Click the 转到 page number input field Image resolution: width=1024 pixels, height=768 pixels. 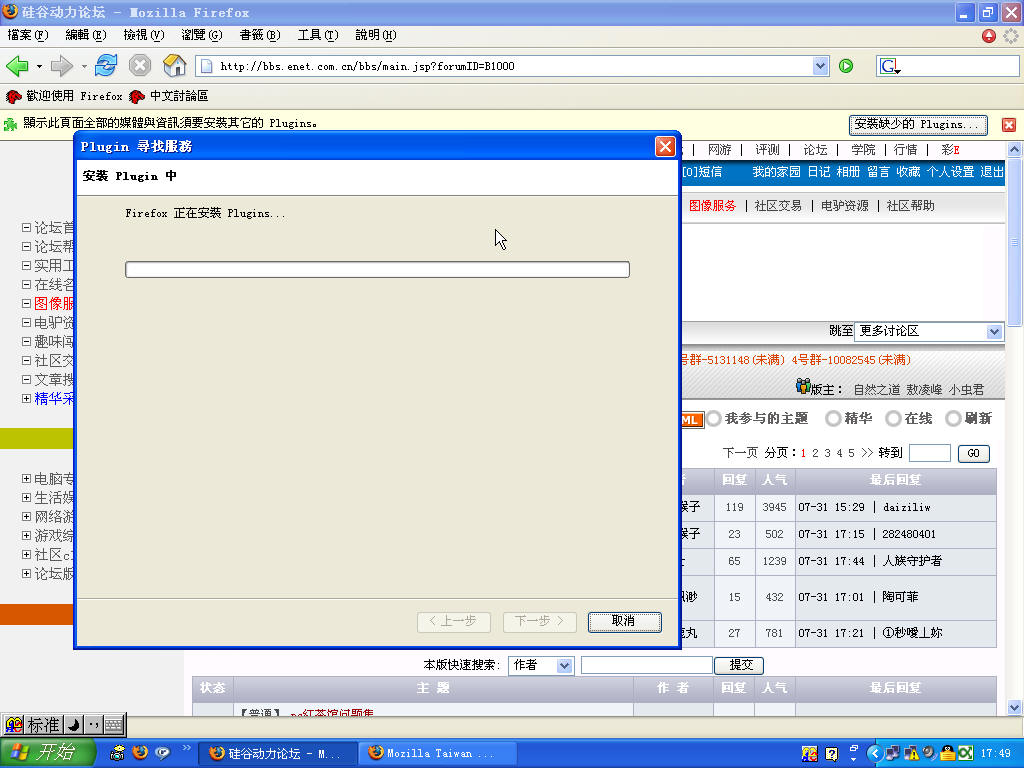click(x=929, y=453)
